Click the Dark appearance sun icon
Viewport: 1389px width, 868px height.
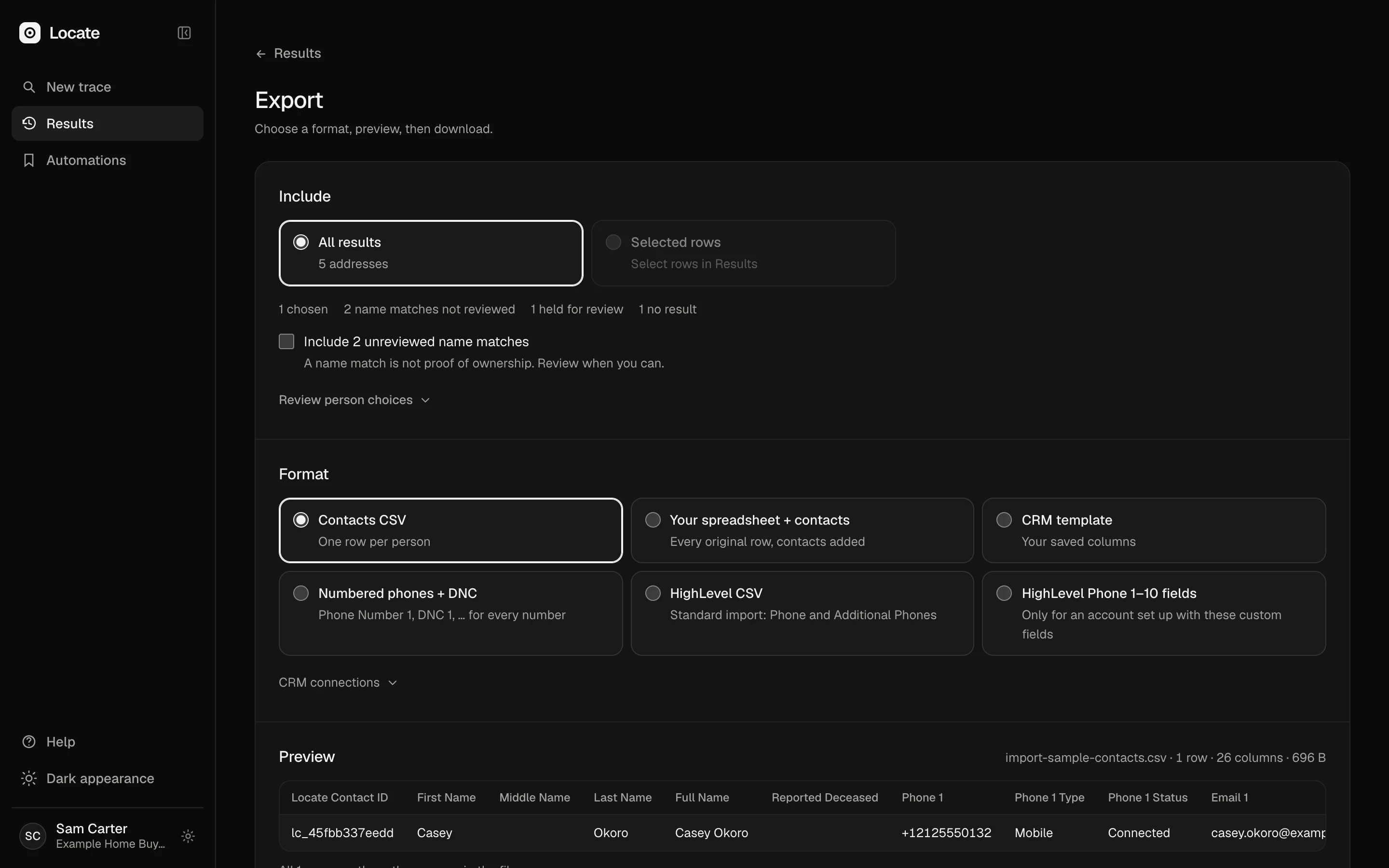29,778
